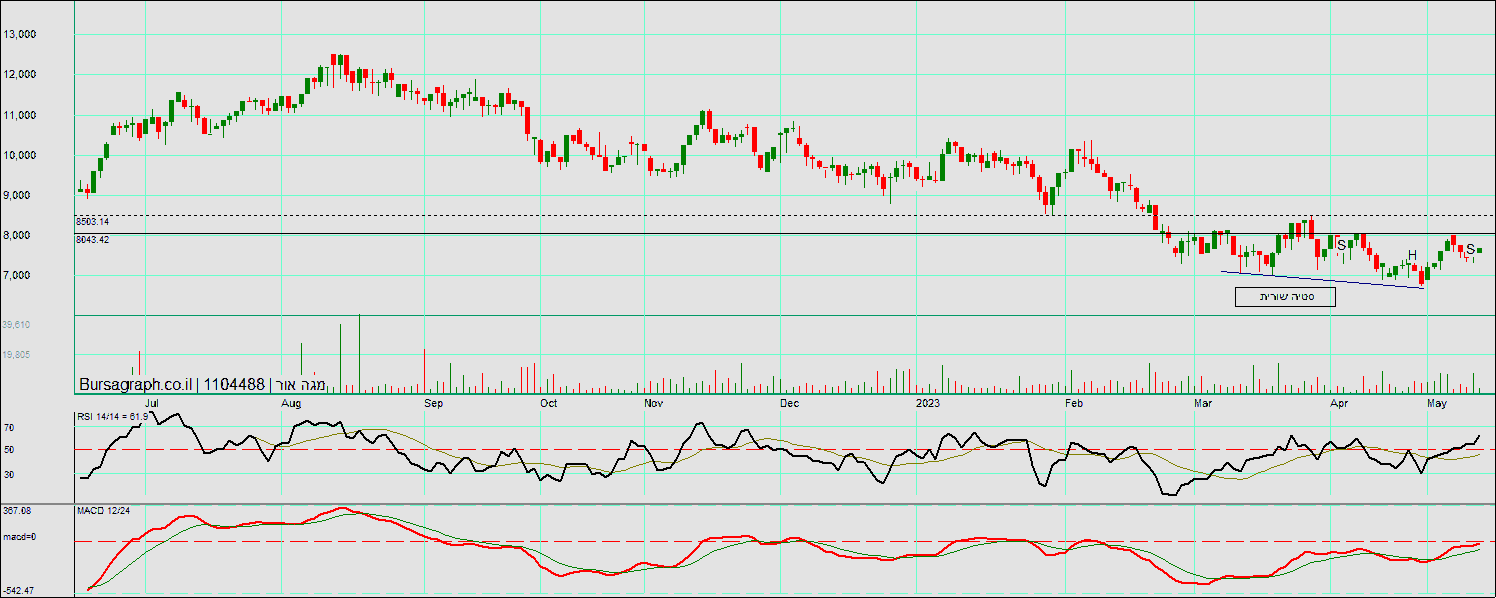Select the 8043.42 horizontal level label

coord(92,239)
